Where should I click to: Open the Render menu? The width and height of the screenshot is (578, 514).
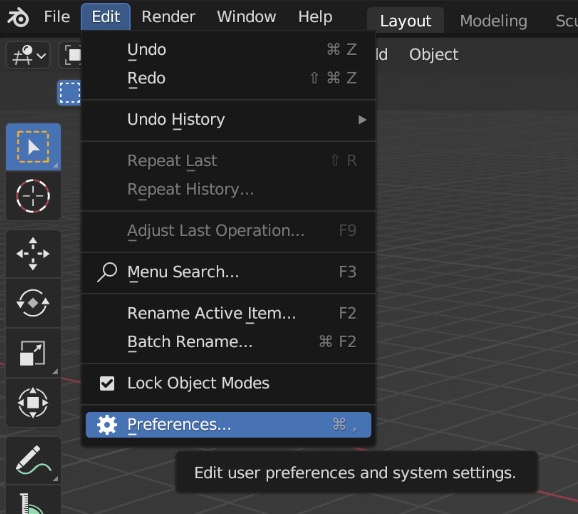click(x=168, y=17)
